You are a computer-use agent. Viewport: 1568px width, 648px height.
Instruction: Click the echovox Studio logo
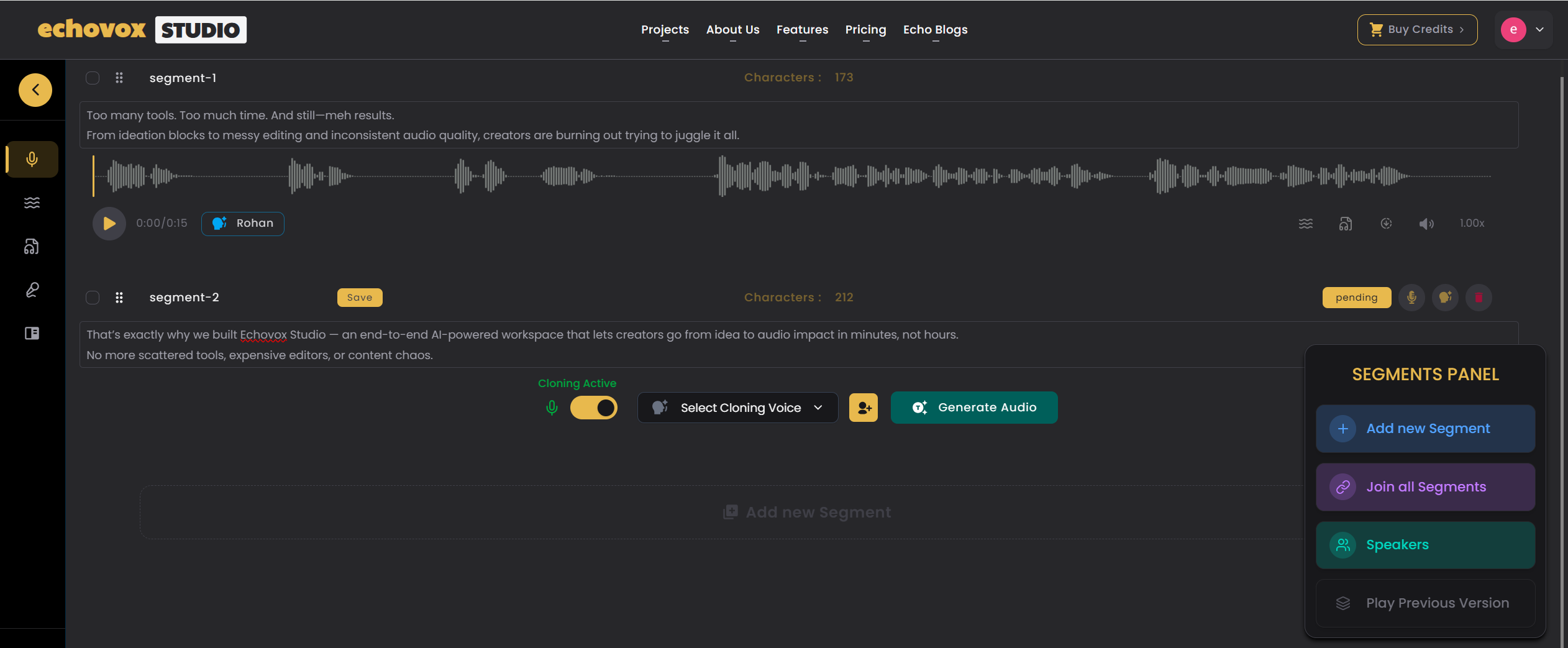pos(142,30)
